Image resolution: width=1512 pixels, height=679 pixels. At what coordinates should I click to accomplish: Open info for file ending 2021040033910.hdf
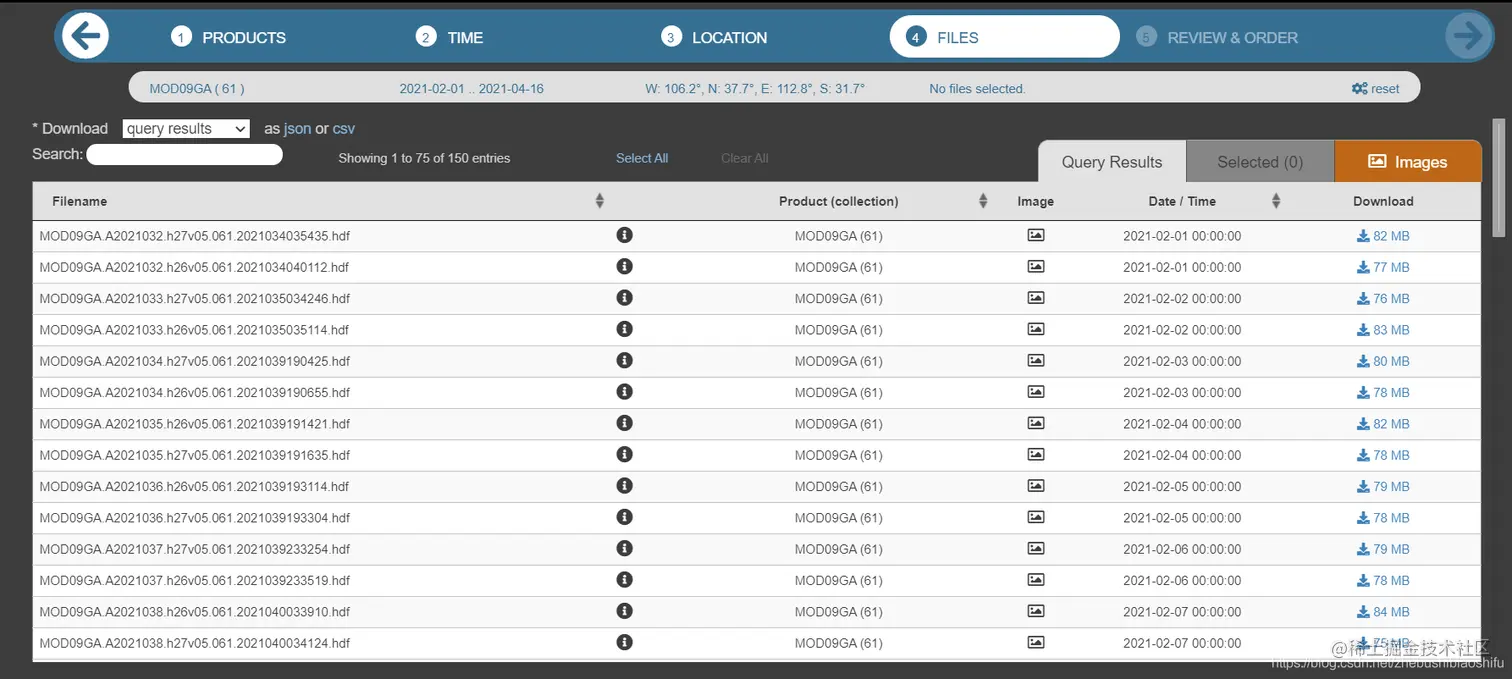coord(625,611)
